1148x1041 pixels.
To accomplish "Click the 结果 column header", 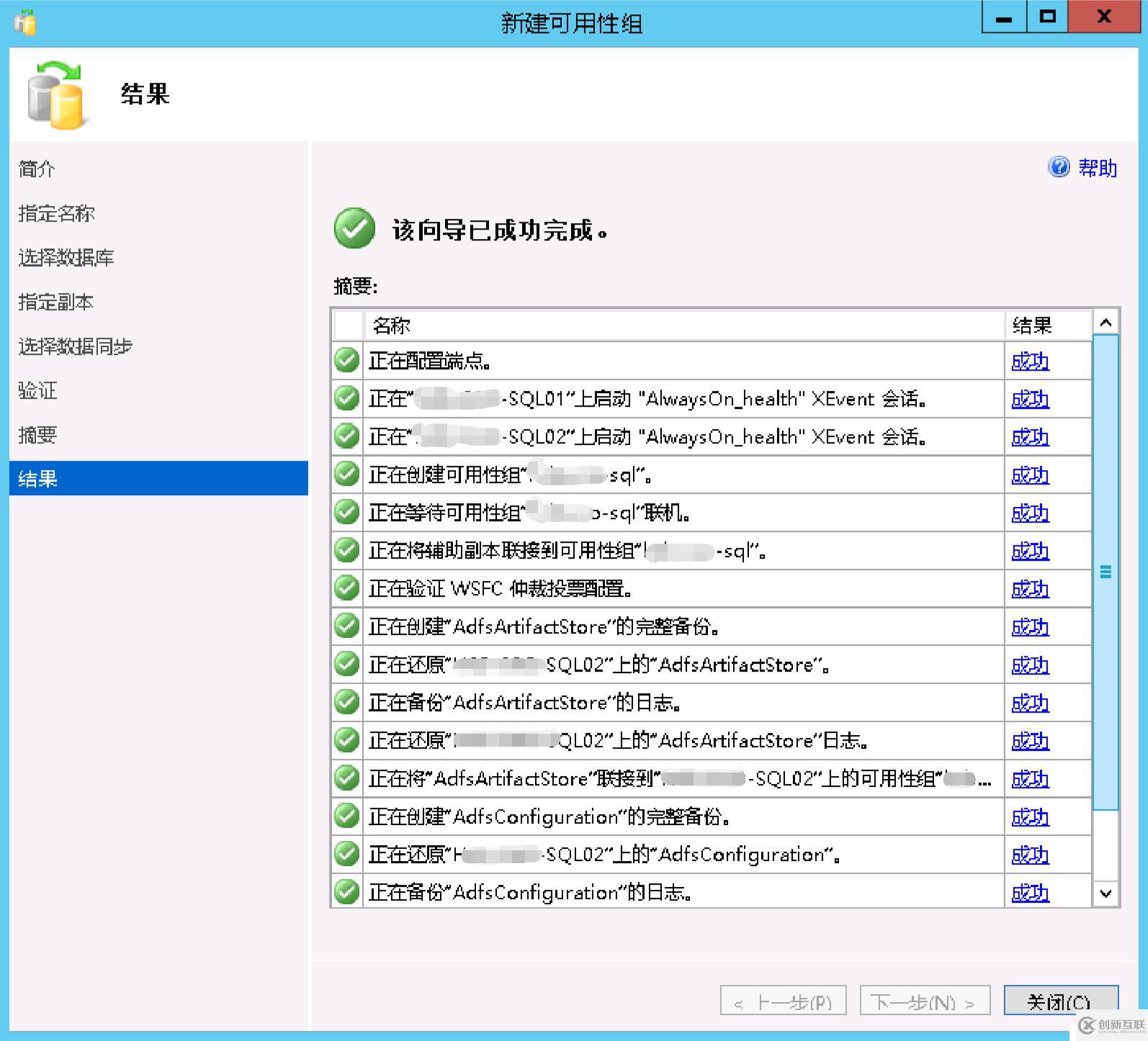I will pos(1048,325).
